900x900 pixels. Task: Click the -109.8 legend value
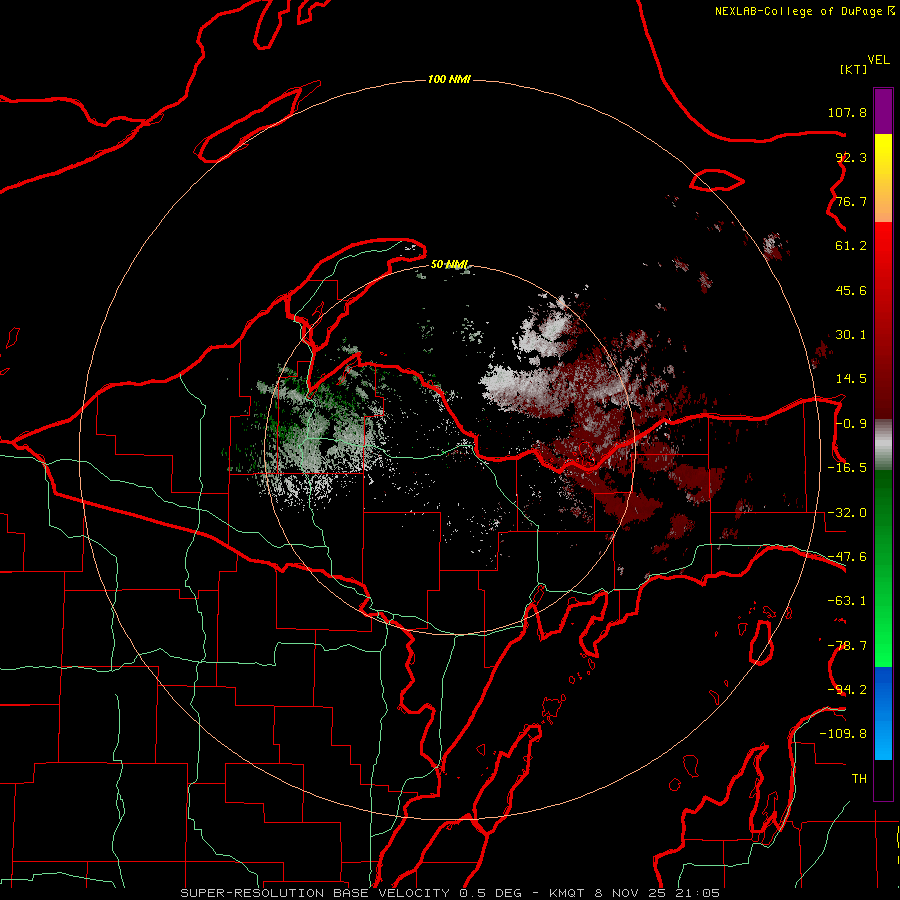click(x=843, y=734)
